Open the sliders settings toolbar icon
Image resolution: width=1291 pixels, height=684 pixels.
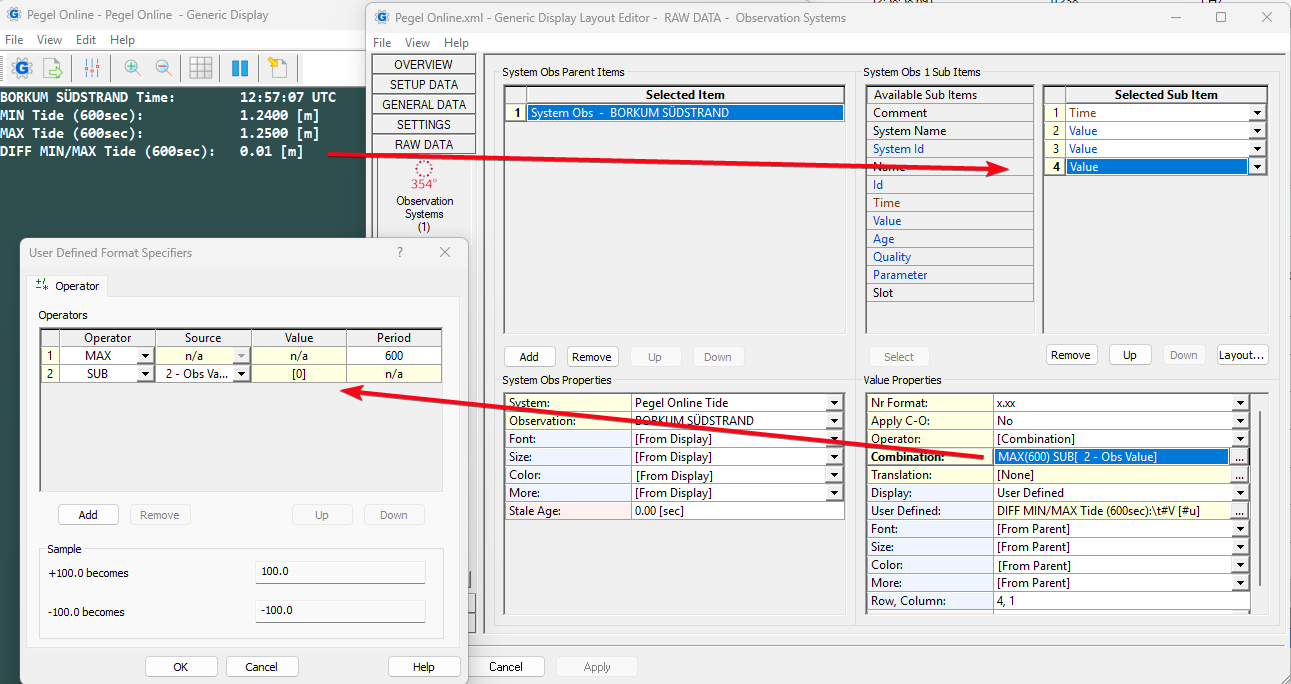(92, 68)
